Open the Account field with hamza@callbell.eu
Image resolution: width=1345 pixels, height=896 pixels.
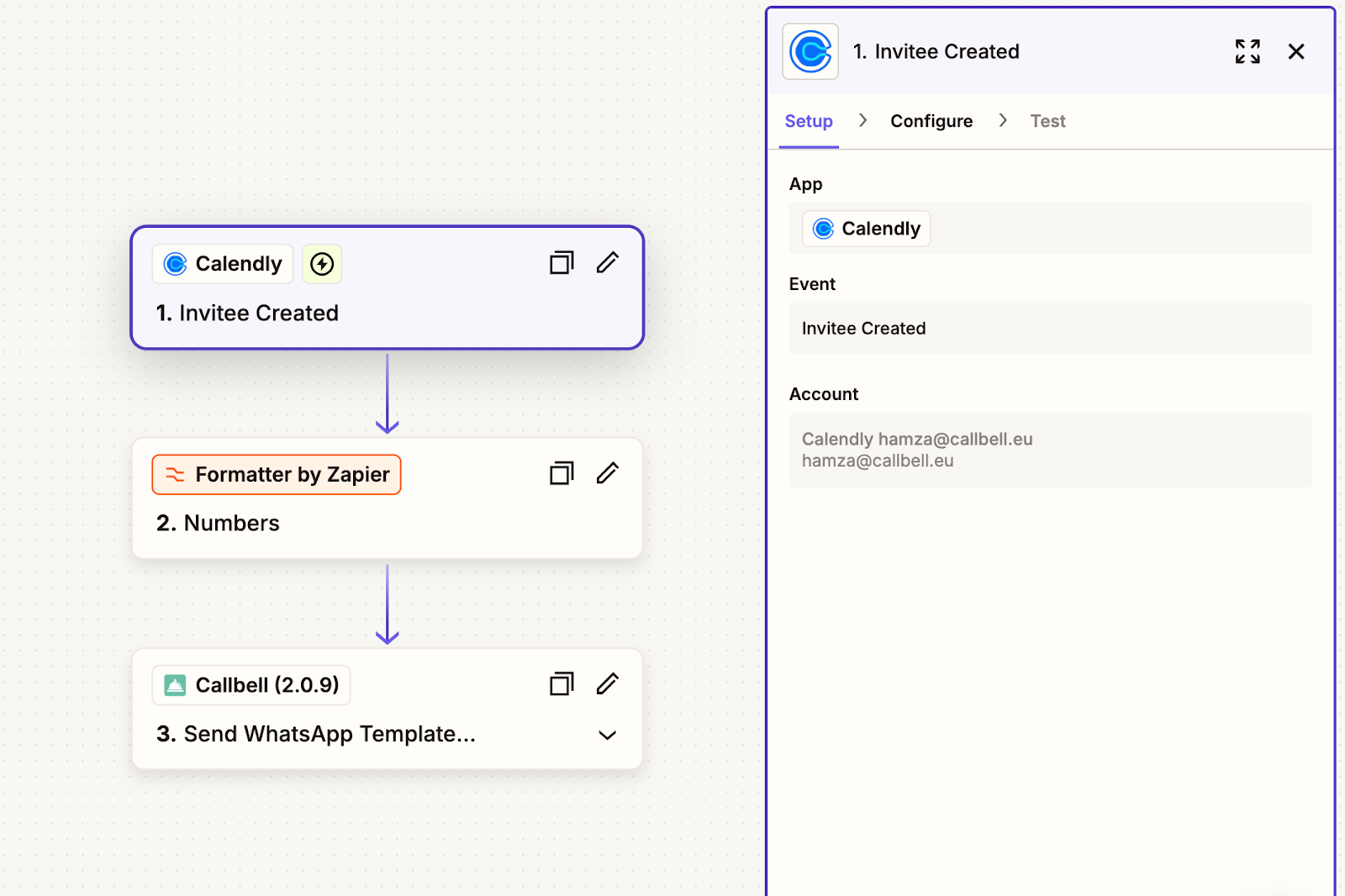[x=1050, y=450]
